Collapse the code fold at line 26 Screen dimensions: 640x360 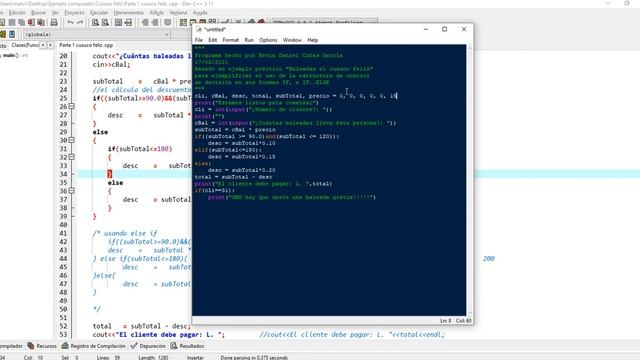coord(71,107)
